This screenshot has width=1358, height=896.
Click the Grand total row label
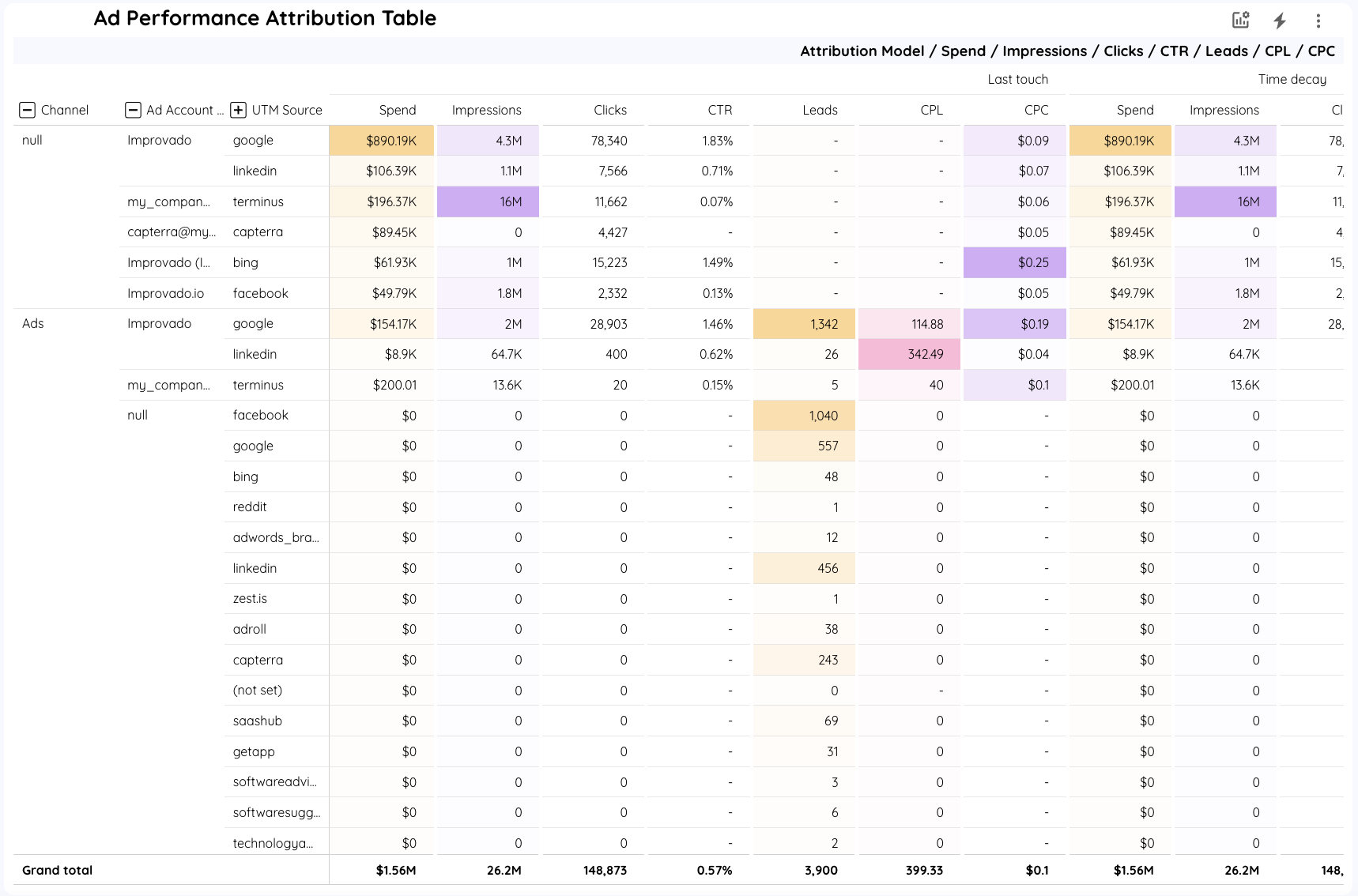pos(57,870)
